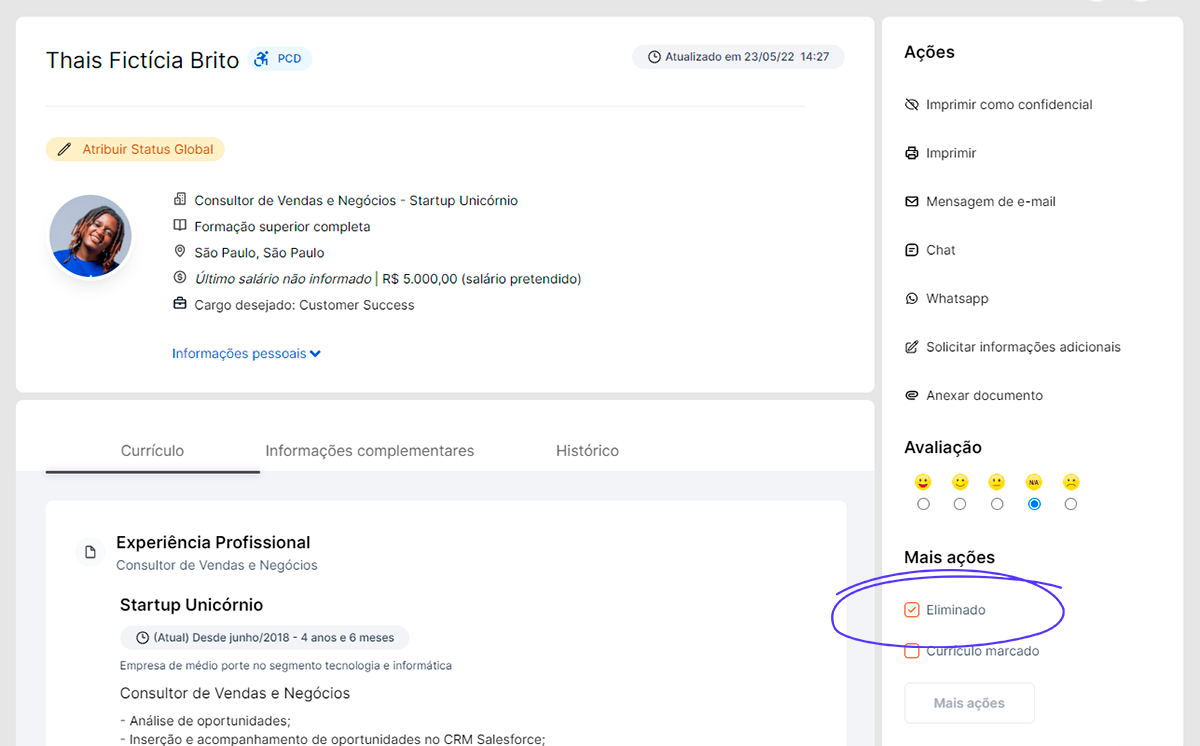Click Empresa de médio porte description text
Screen dimensions: 1200x746
click(x=286, y=665)
